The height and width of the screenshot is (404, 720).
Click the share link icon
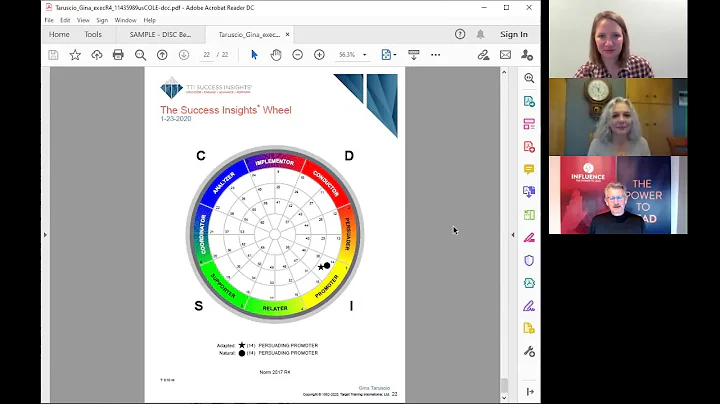click(483, 55)
